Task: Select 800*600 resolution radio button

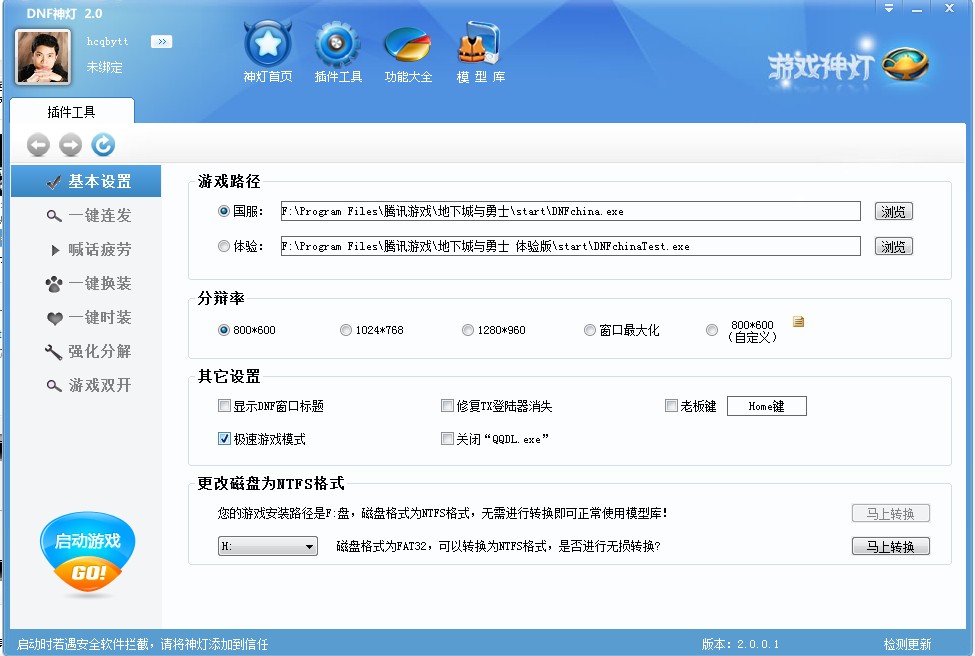Action: tap(224, 330)
